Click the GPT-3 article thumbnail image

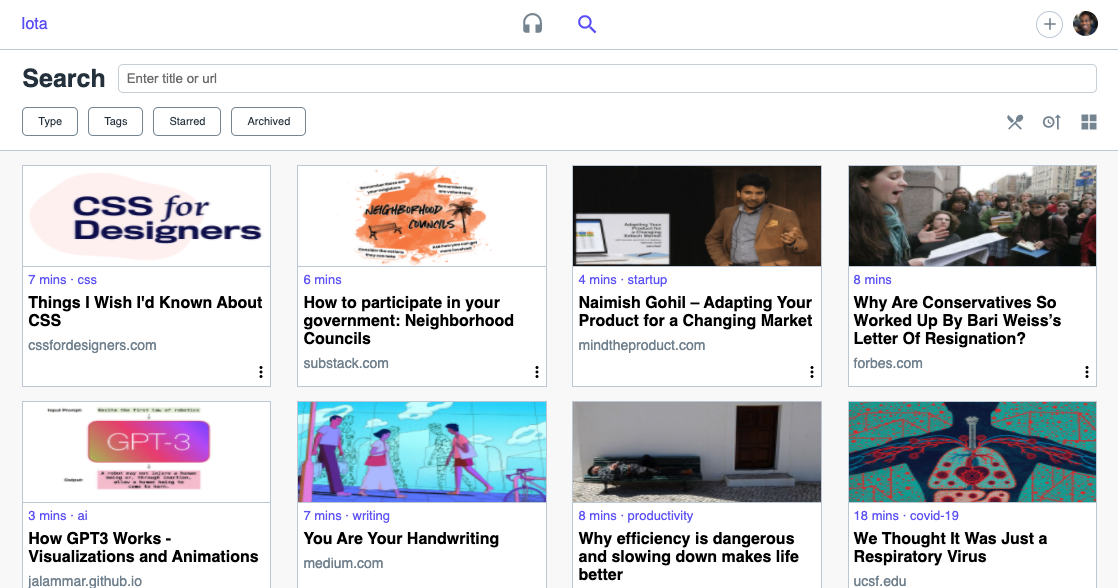(146, 451)
